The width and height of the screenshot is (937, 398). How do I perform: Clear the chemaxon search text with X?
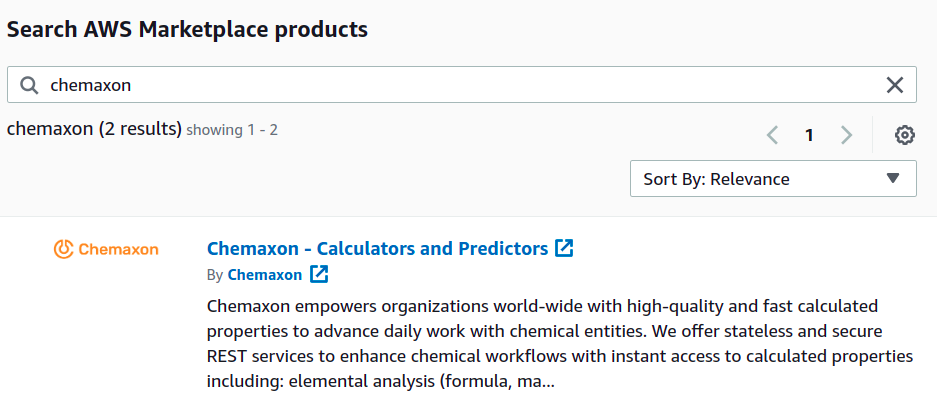tap(894, 85)
